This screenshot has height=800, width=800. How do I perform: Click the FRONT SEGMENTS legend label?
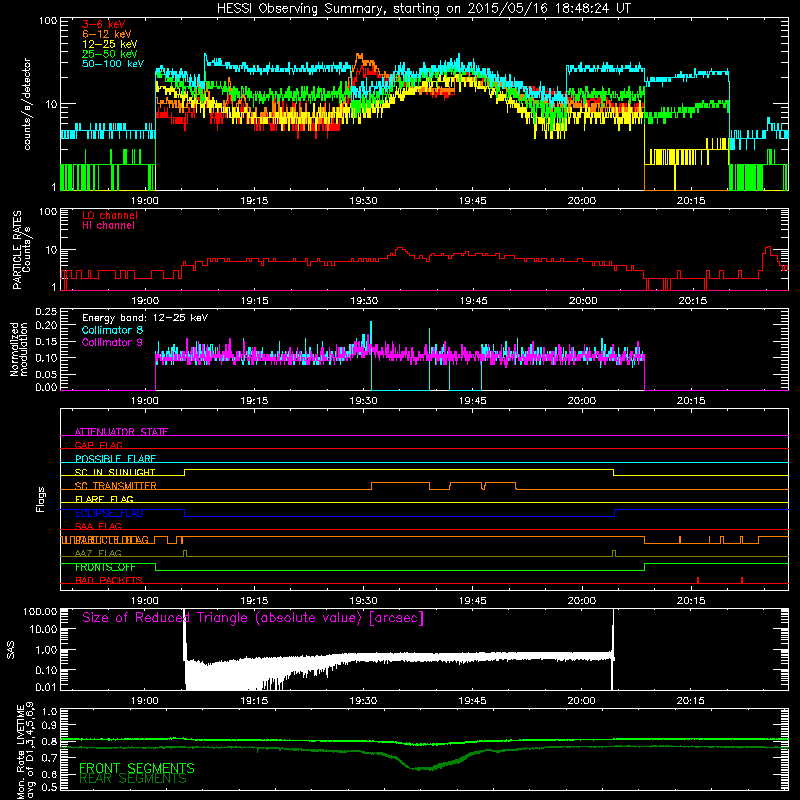(x=137, y=768)
